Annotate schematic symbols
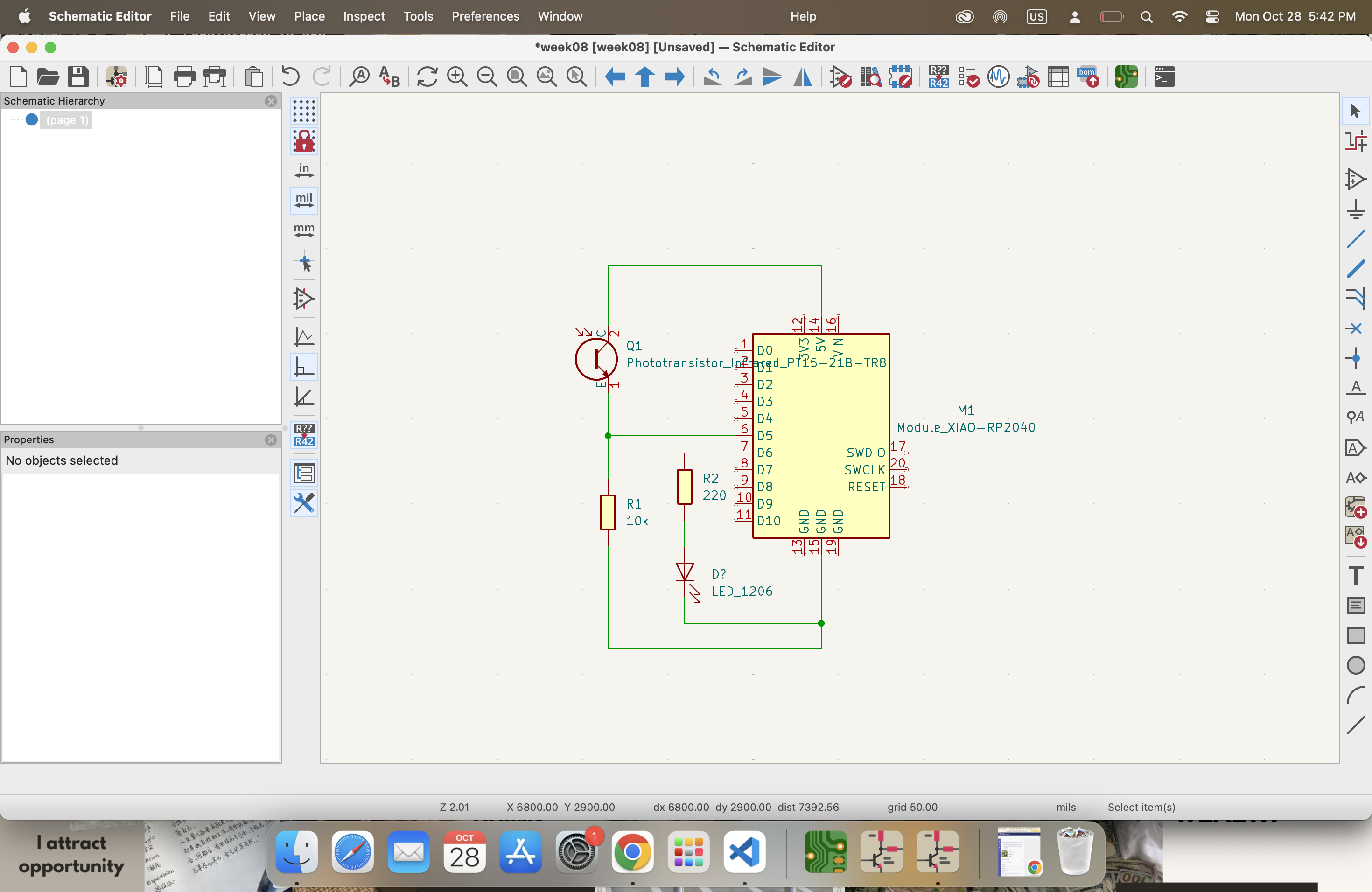 click(938, 77)
